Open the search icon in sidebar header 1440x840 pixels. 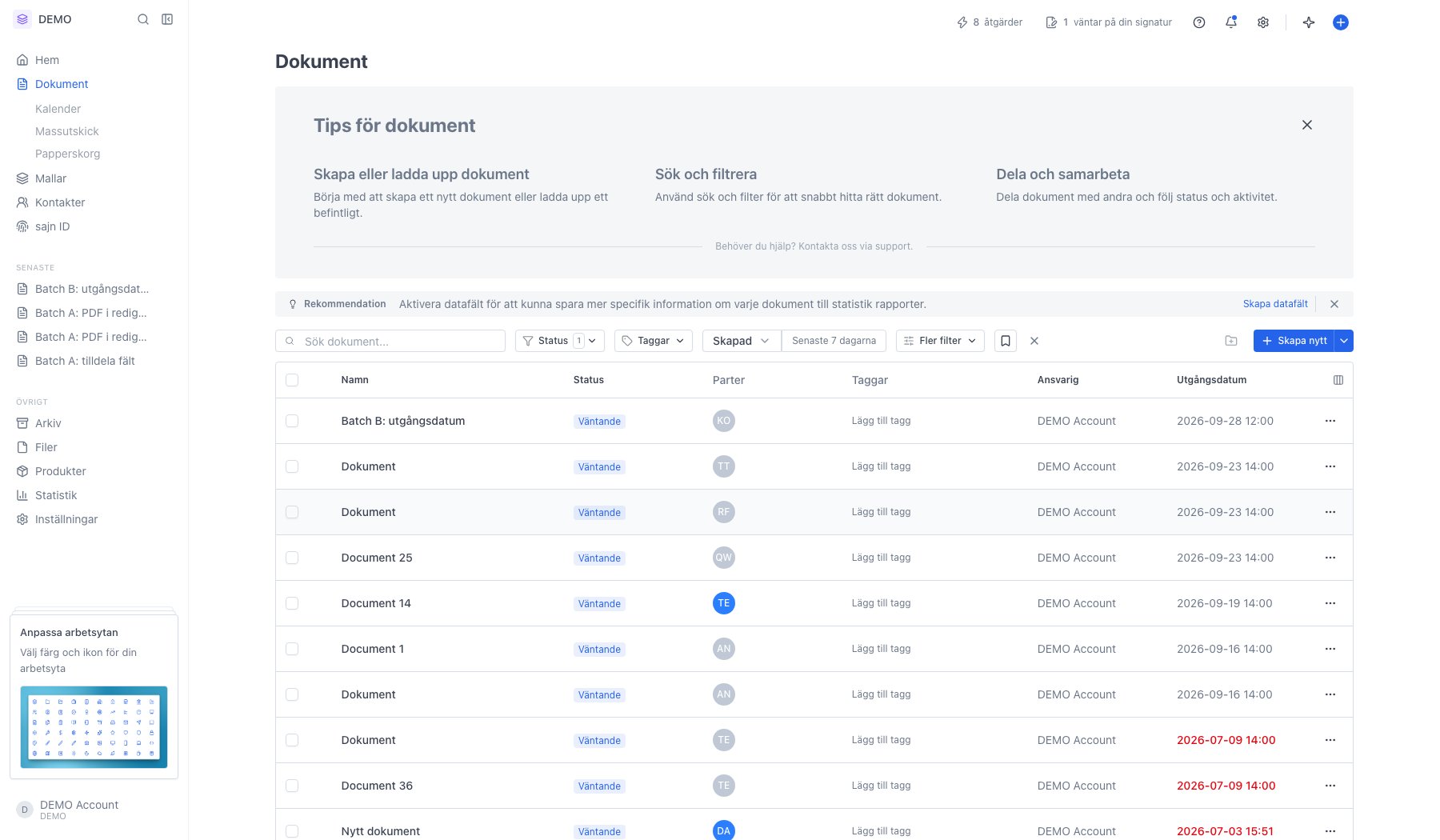coord(143,19)
